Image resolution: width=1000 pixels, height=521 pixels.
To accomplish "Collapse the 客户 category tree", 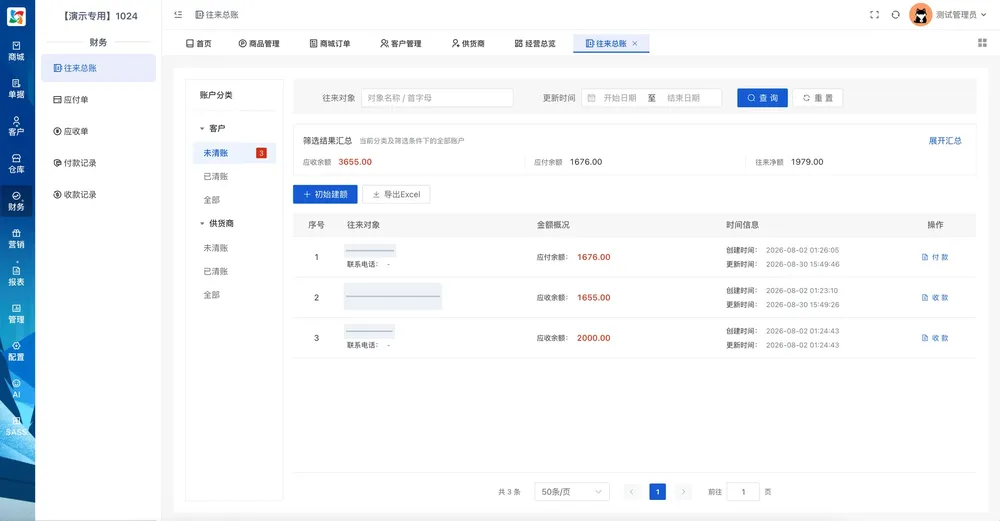I will (202, 128).
